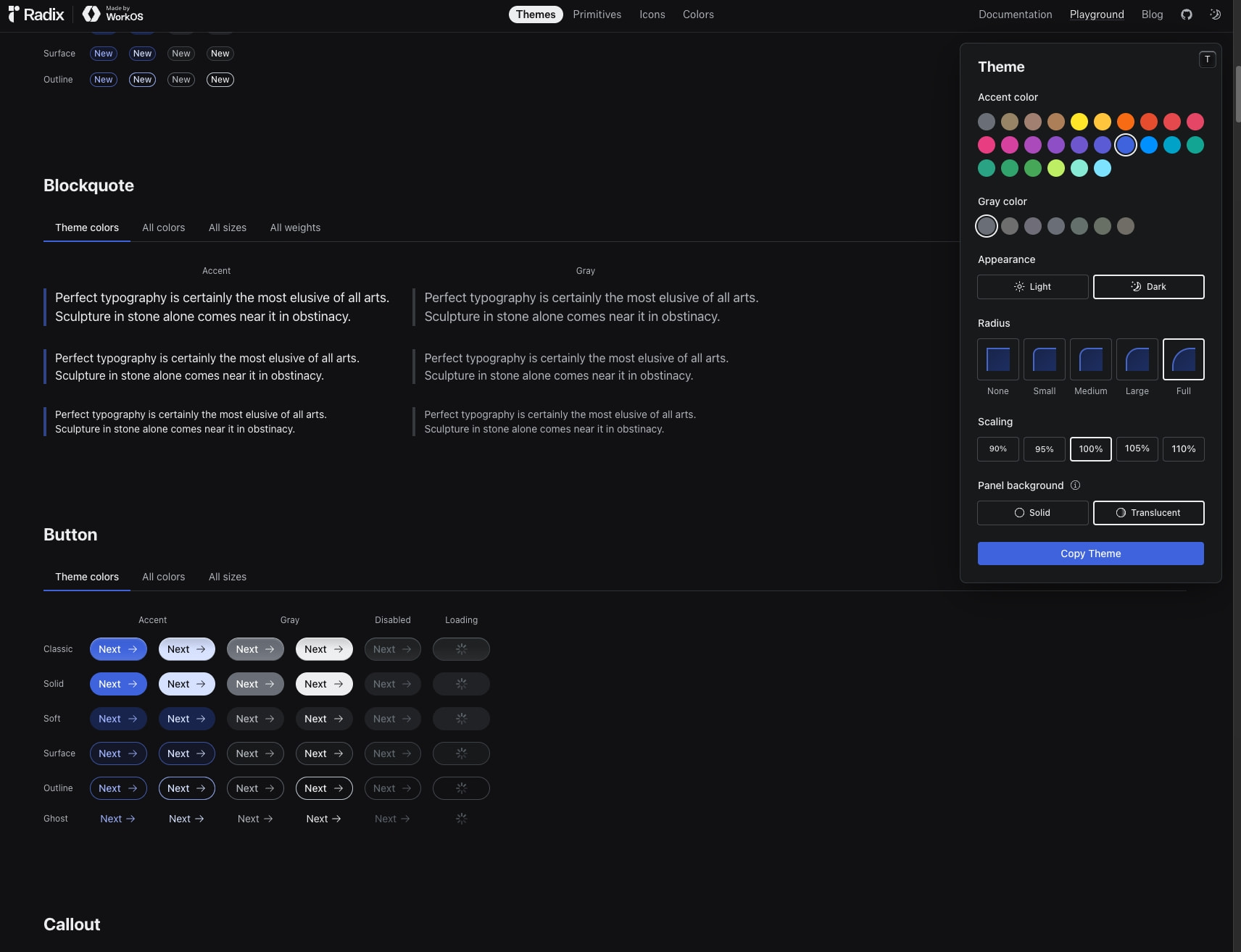Click the Soft first gray Next button
Viewport: 1241px width, 952px height.
(255, 719)
